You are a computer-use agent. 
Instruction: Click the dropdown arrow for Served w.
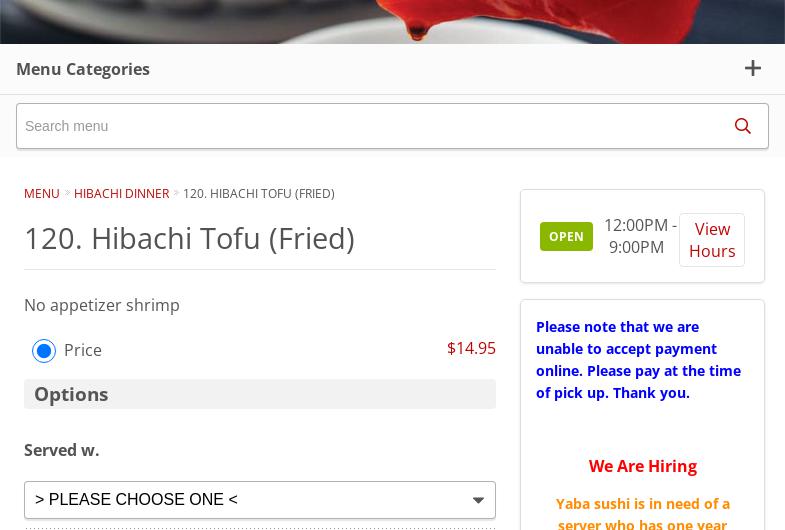tap(478, 500)
